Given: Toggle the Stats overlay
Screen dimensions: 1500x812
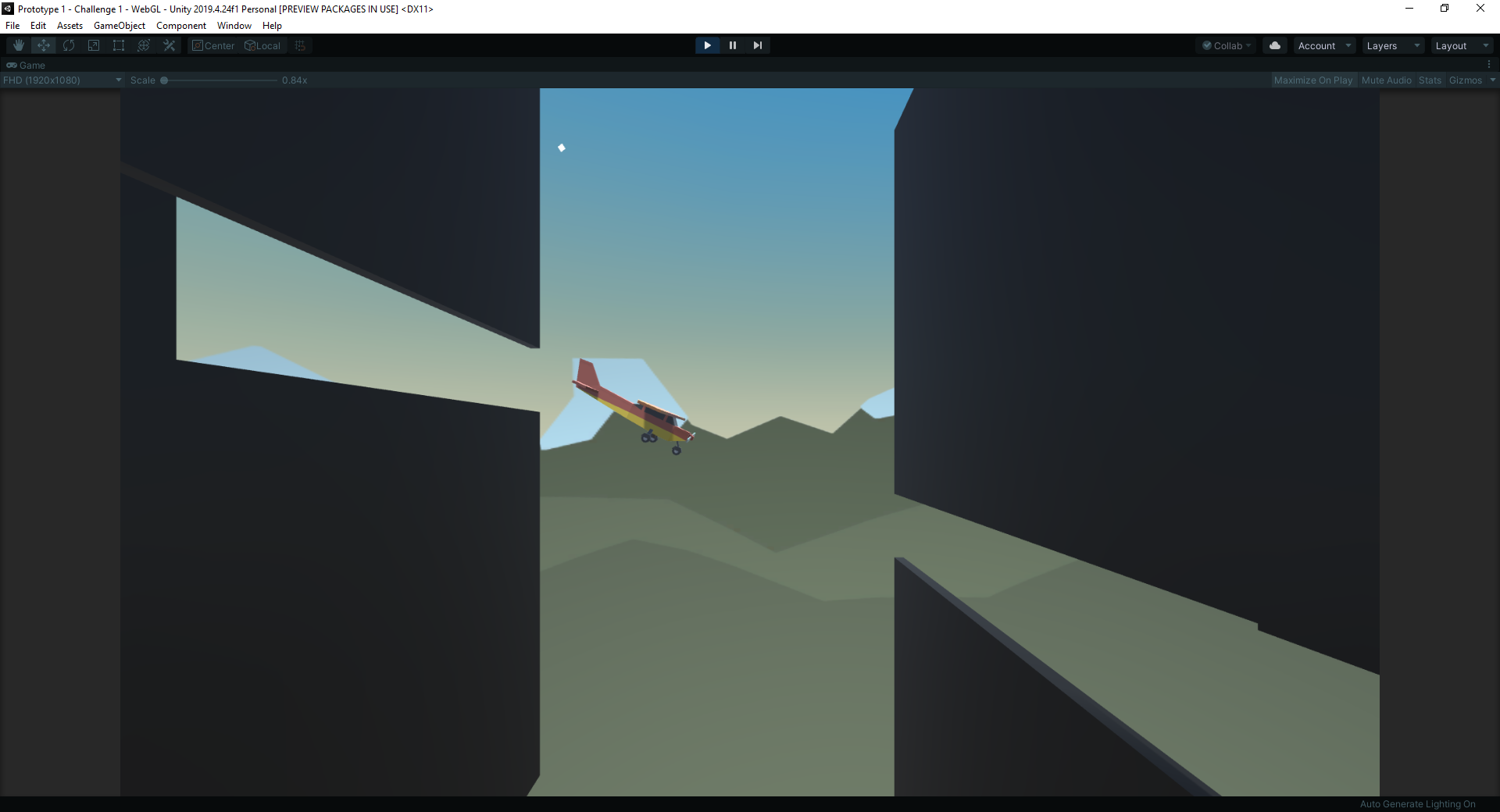Looking at the screenshot, I should click(x=1430, y=80).
